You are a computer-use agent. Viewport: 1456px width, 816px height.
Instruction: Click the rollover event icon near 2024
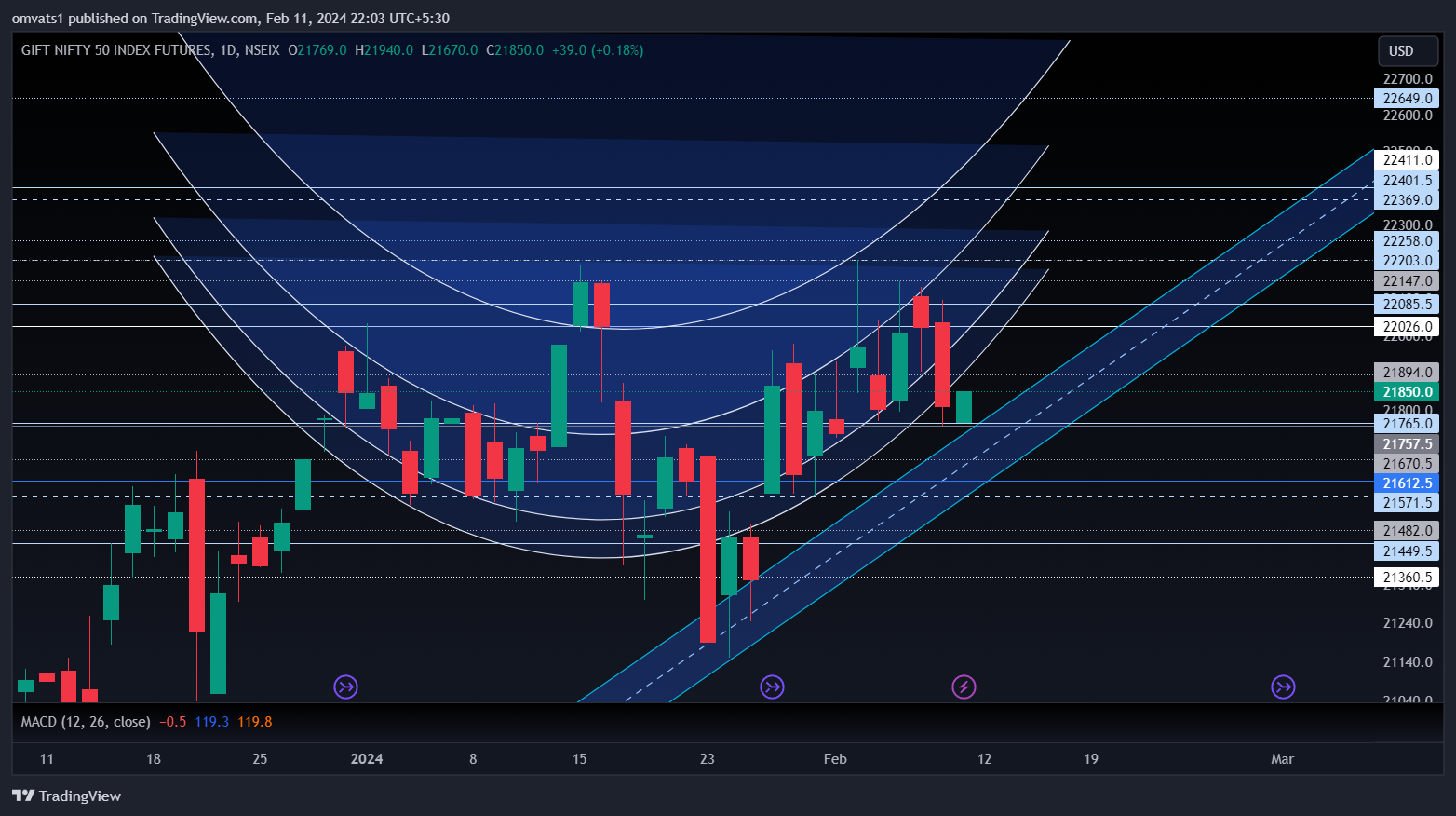pos(346,687)
